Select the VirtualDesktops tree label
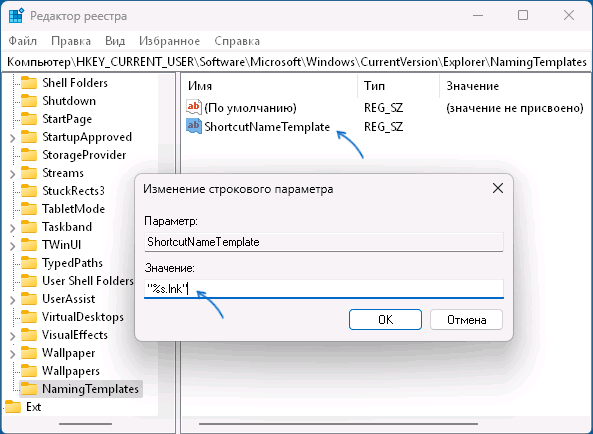The image size is (593, 434). [83, 317]
